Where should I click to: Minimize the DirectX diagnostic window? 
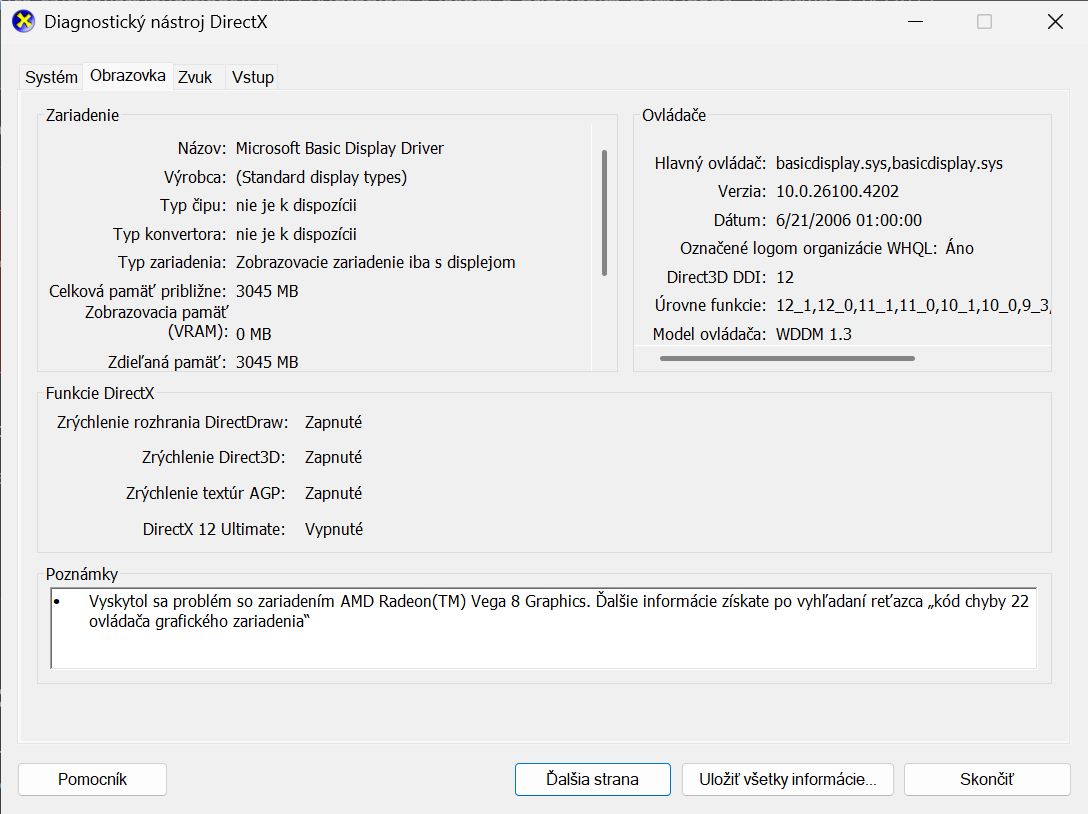pos(915,22)
